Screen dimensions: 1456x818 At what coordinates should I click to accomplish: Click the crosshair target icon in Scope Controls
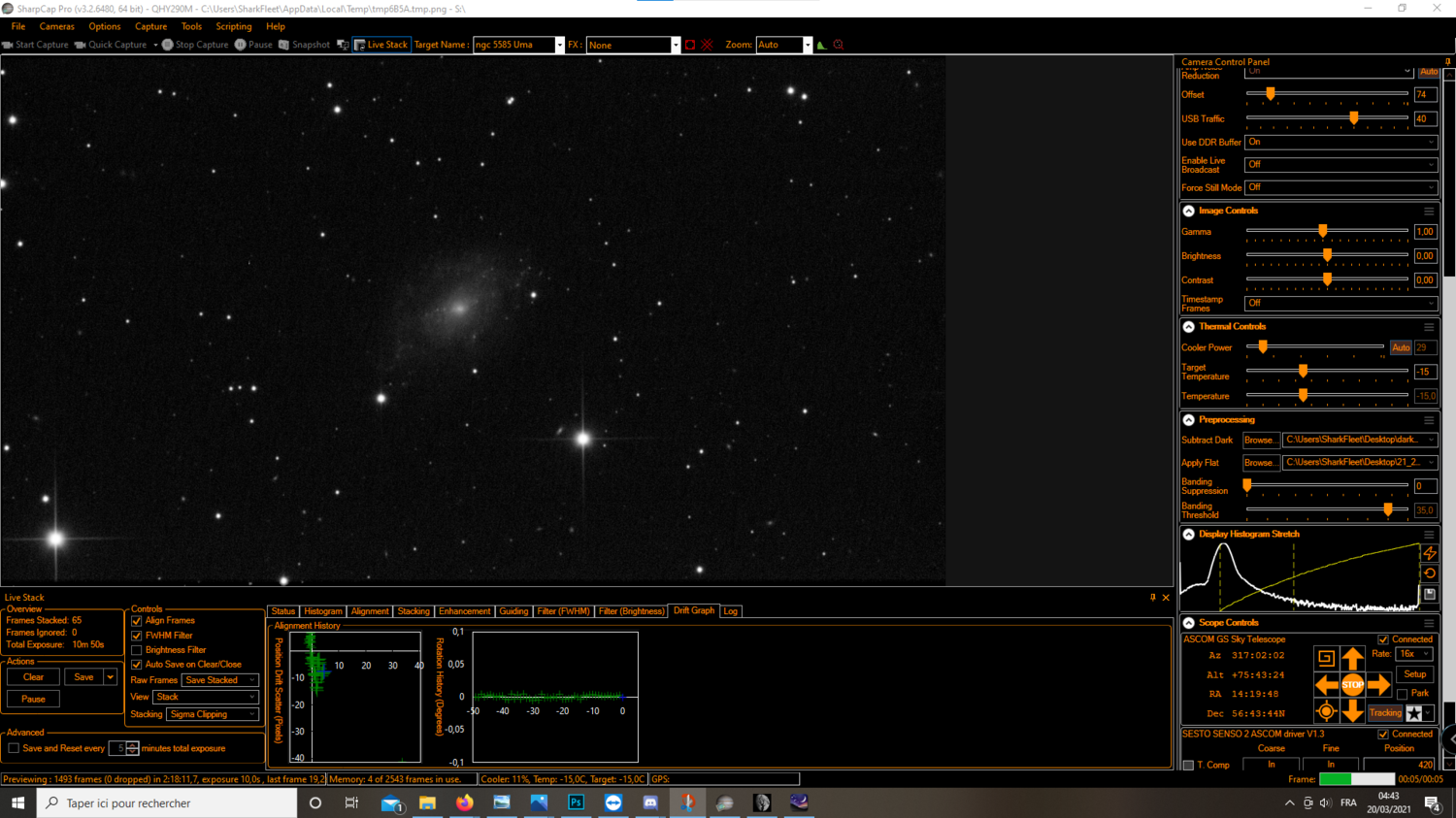click(1326, 709)
